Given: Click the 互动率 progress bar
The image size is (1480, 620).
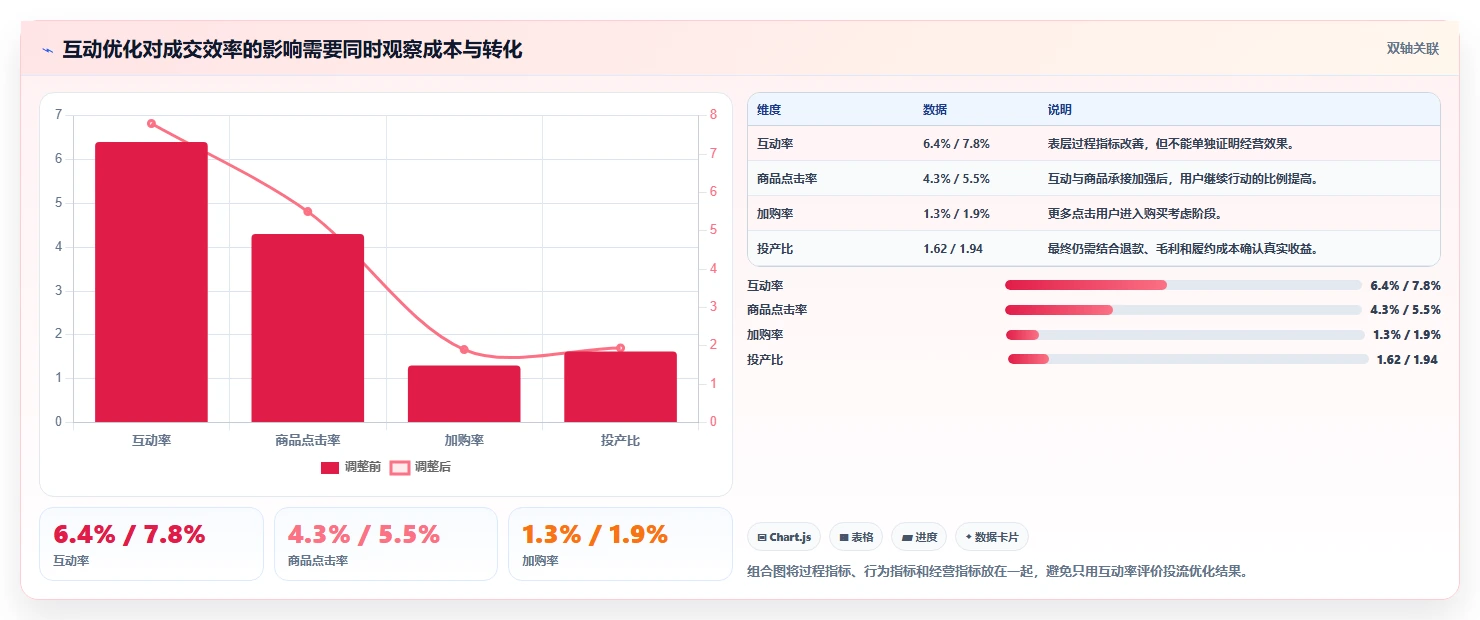Looking at the screenshot, I should click(1183, 285).
